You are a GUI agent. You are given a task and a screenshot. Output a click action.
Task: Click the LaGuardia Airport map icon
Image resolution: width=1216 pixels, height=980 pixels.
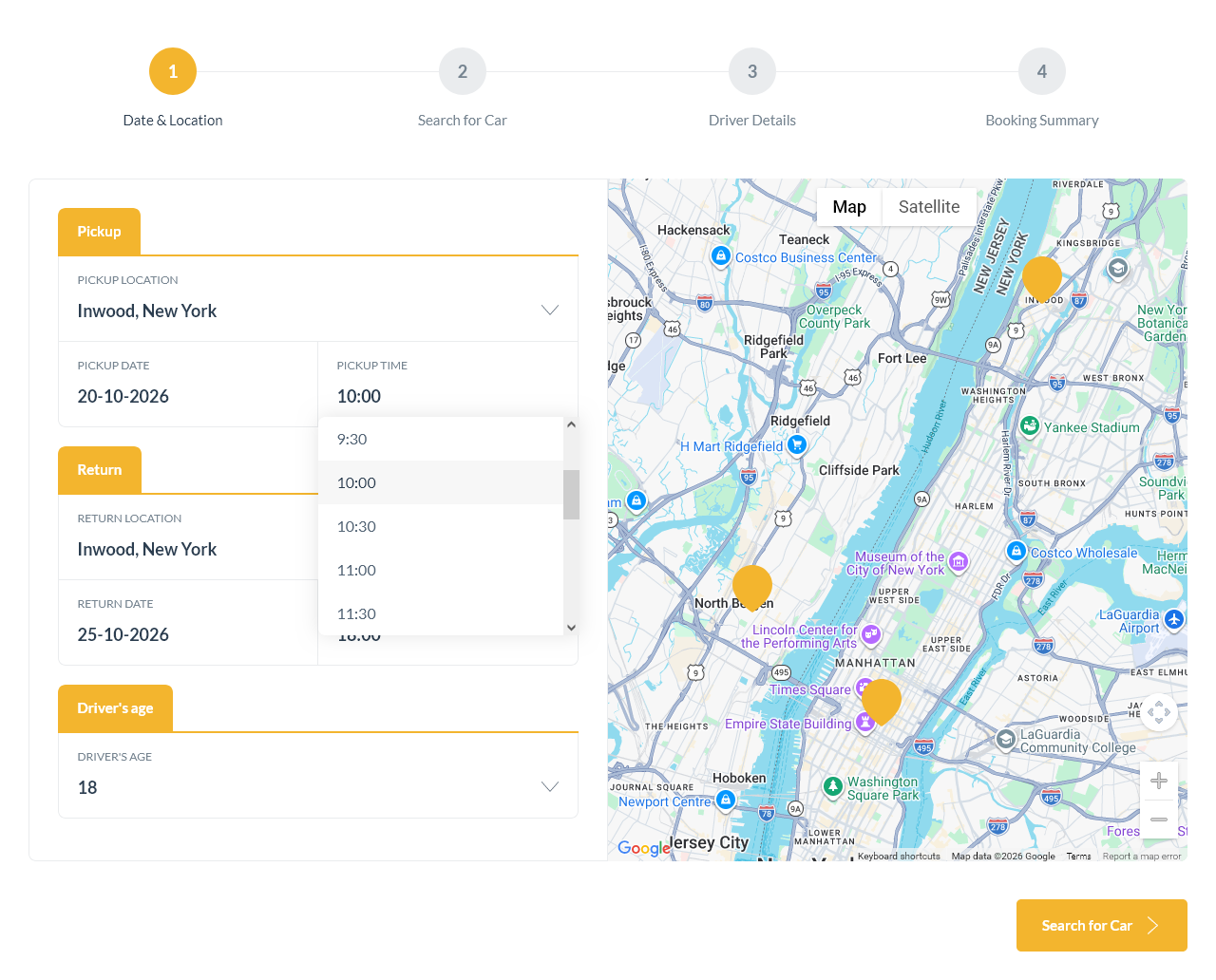1174,619
